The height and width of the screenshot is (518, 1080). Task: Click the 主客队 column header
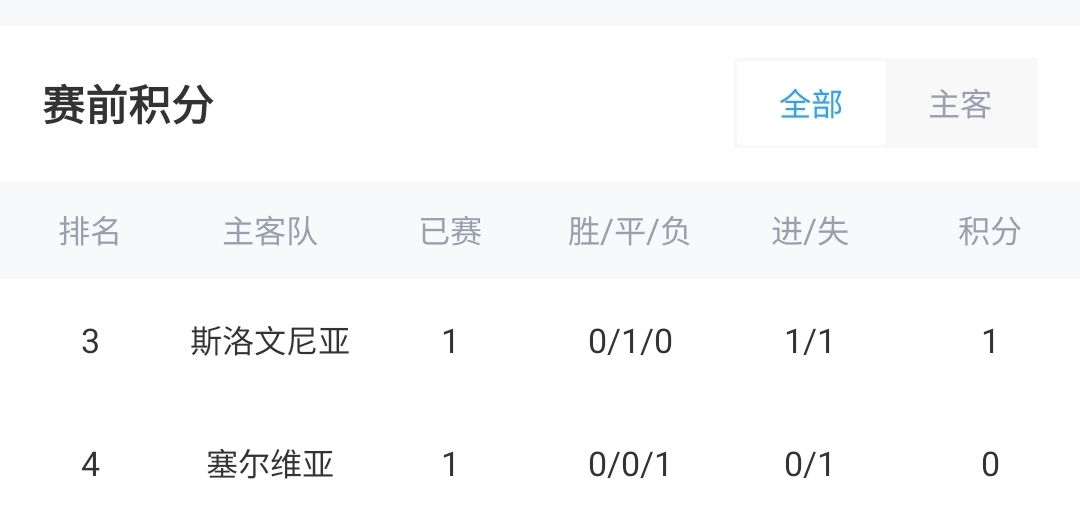pos(270,232)
